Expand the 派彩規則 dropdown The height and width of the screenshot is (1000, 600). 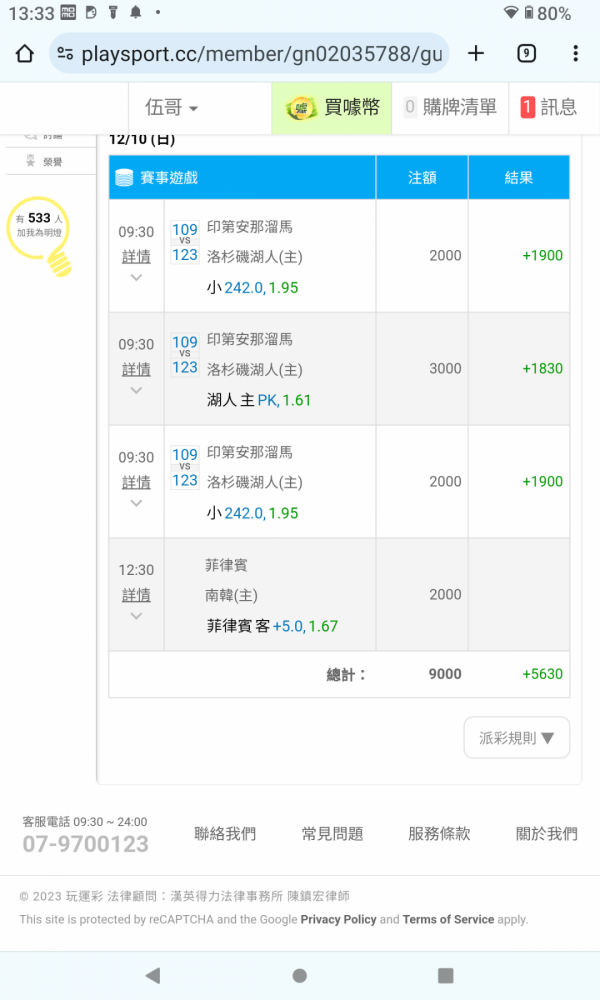pos(516,738)
